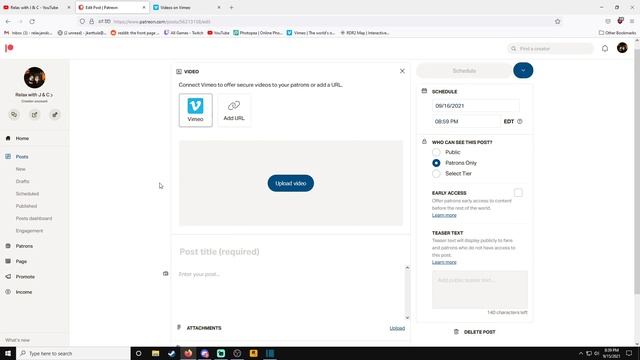Screen dimensions: 640x360
Task: Click the middle round icon under creator name
Action: 34,115
